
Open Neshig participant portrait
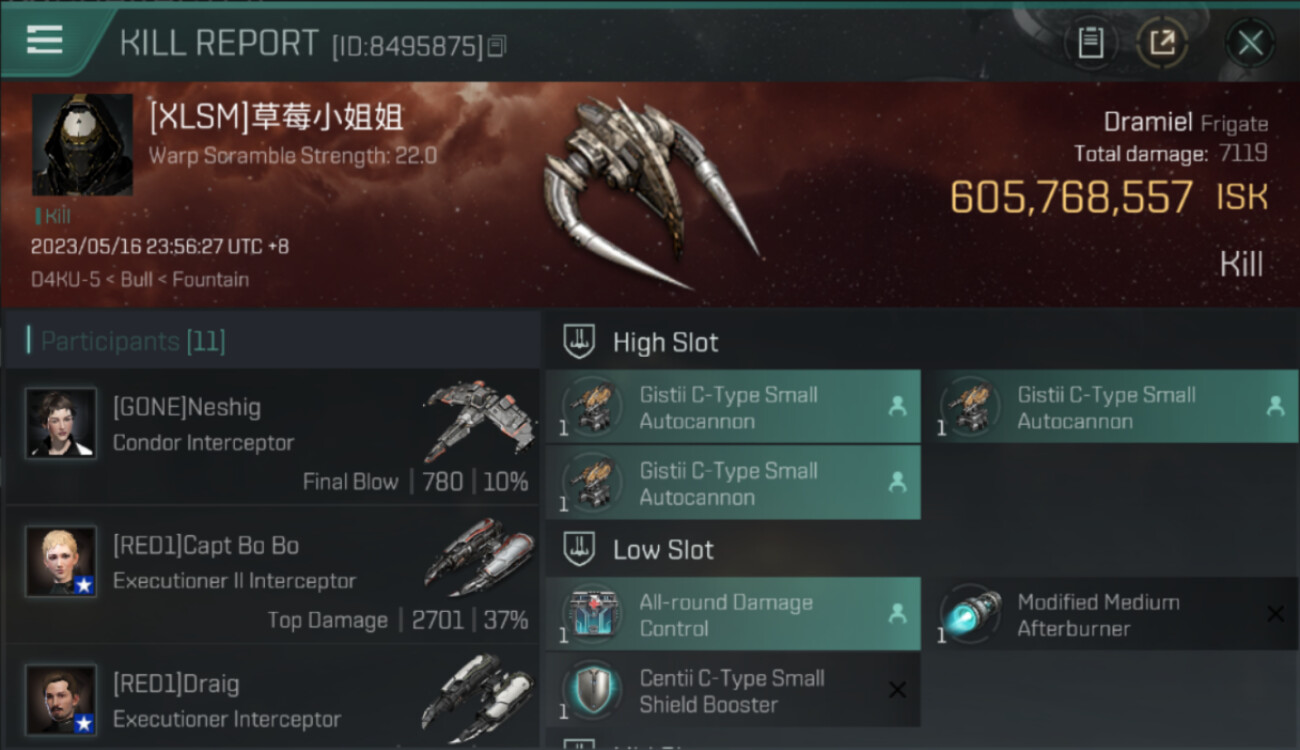tap(61, 422)
